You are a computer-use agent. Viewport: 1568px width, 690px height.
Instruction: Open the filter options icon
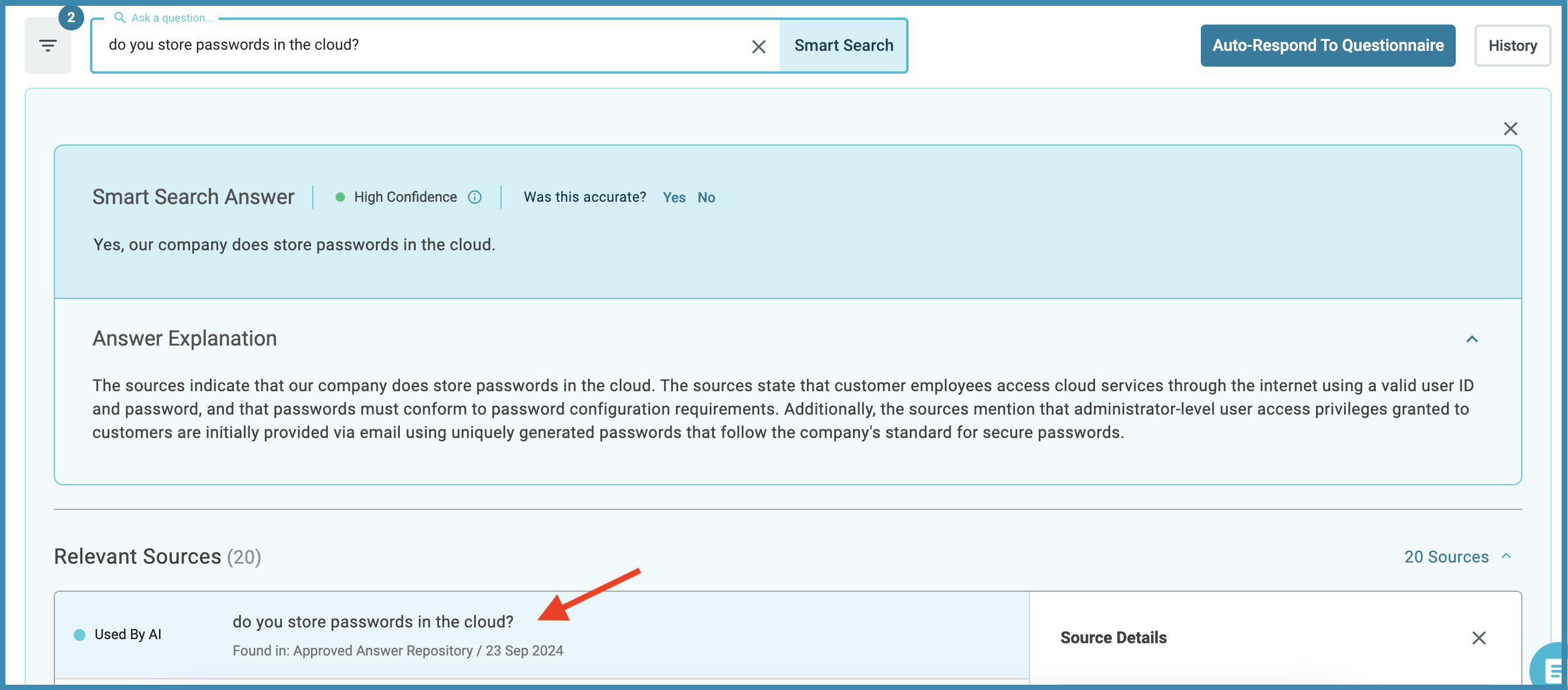(47, 46)
